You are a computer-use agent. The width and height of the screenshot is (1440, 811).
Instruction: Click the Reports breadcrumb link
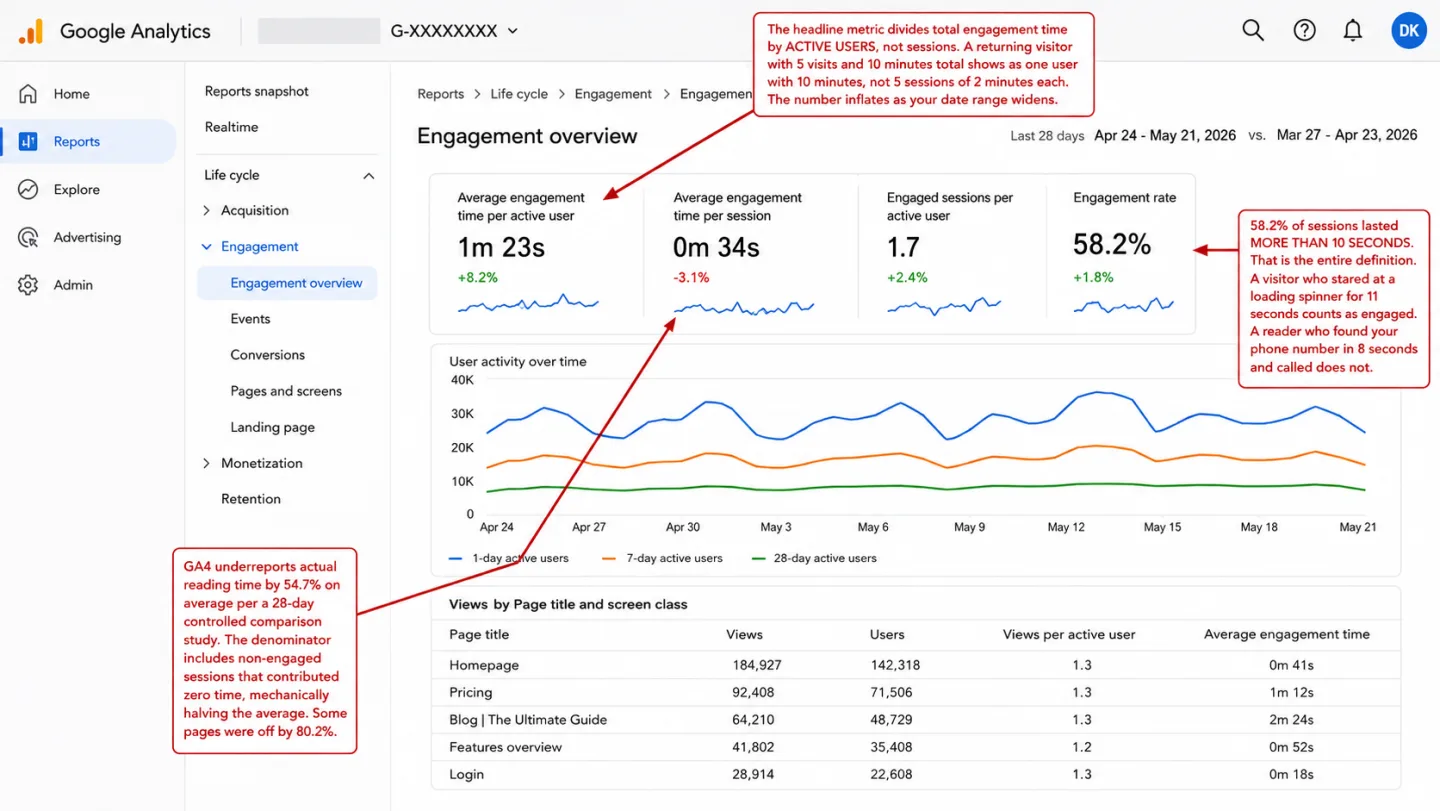[x=441, y=94]
